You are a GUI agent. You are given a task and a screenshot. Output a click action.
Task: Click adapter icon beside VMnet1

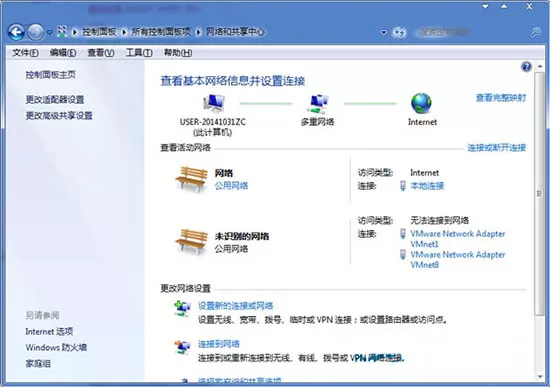pyautogui.click(x=403, y=234)
